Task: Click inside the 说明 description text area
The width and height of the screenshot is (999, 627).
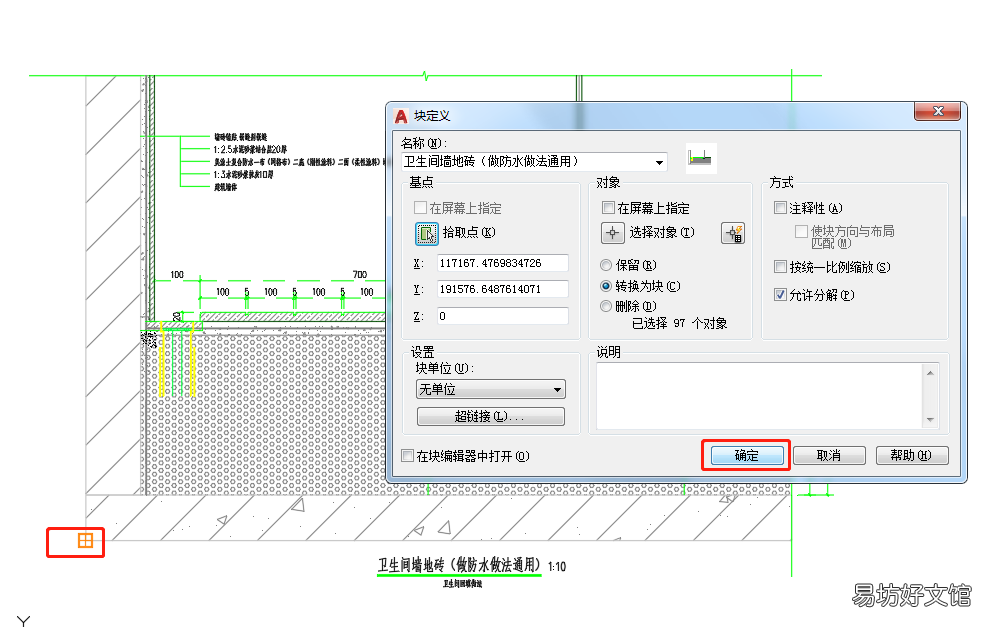Action: click(759, 396)
